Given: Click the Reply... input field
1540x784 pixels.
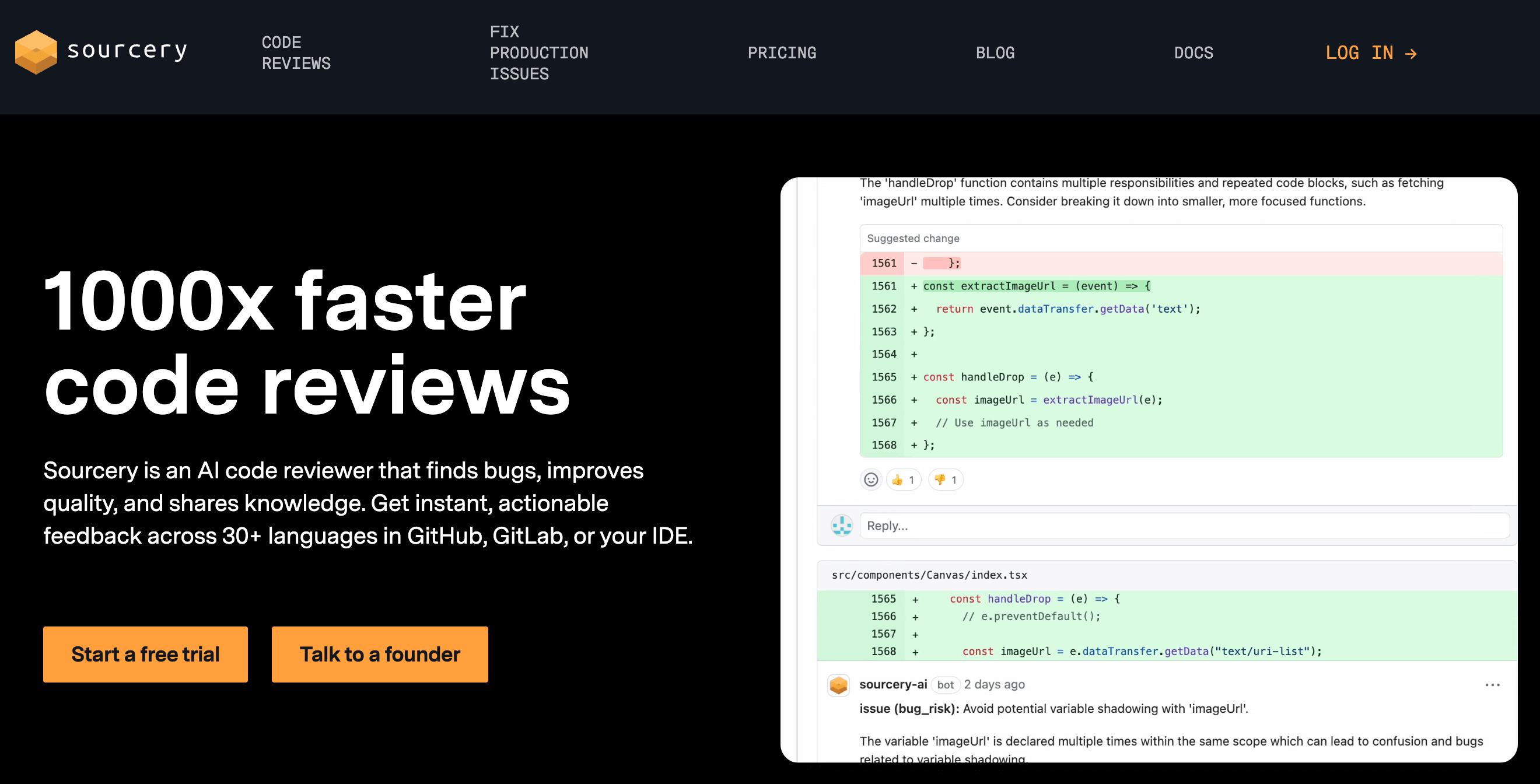Looking at the screenshot, I should [1184, 526].
